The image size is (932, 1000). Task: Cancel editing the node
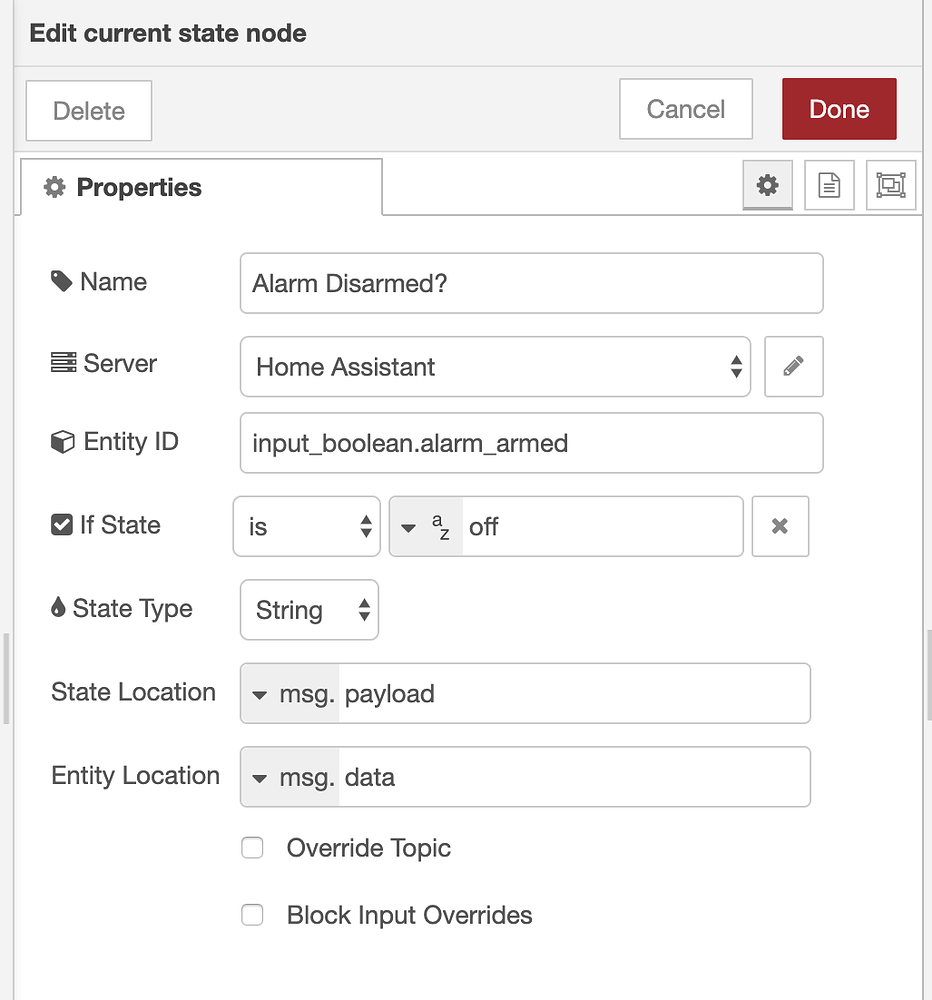click(685, 108)
